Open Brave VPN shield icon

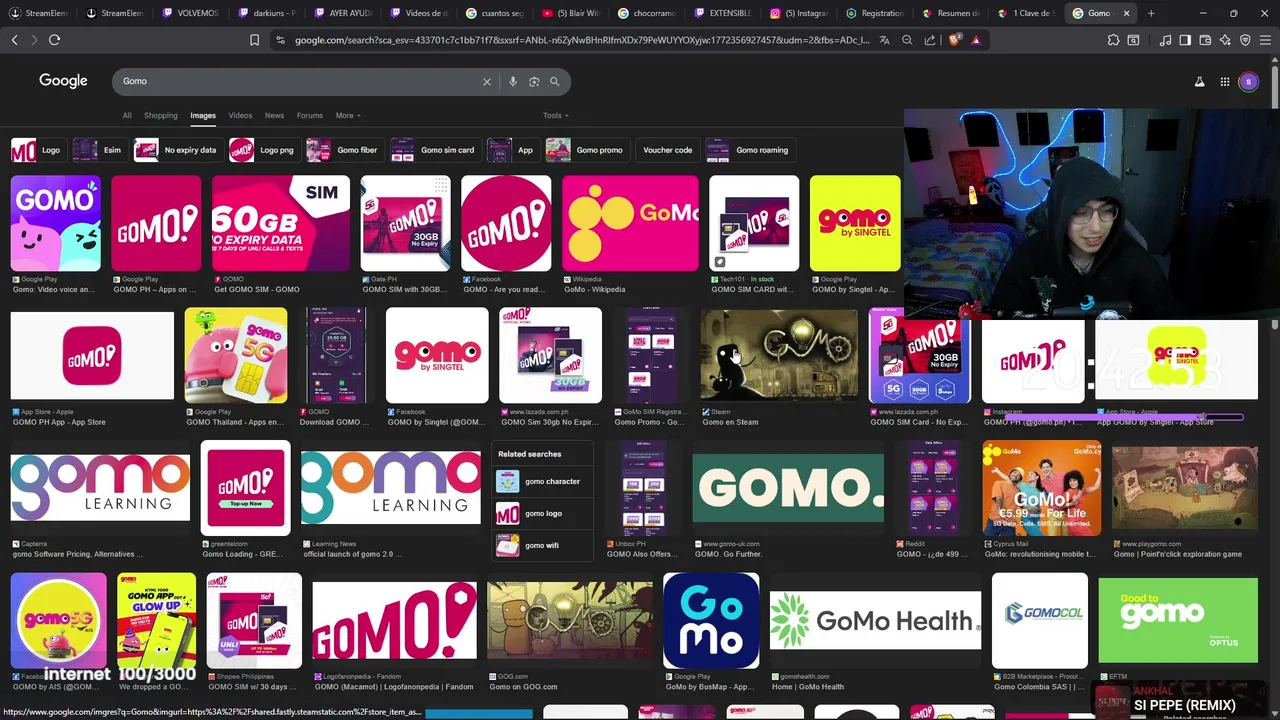[1245, 40]
